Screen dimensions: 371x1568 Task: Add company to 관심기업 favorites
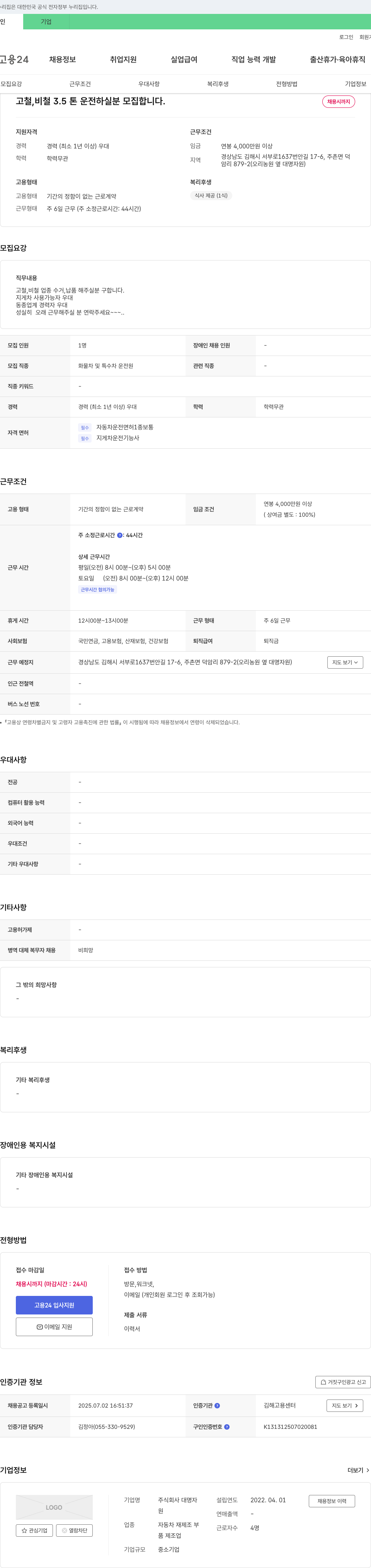tap(34, 1530)
